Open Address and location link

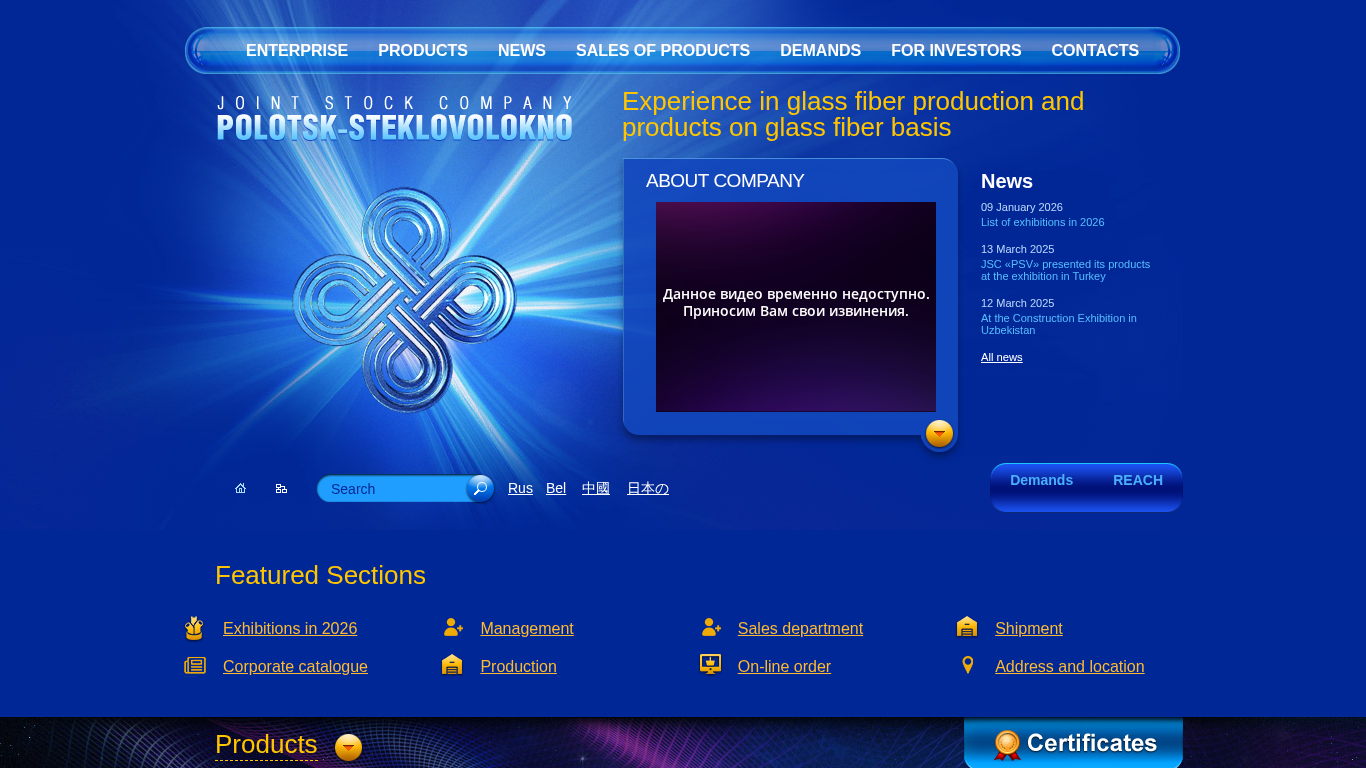coord(1069,666)
